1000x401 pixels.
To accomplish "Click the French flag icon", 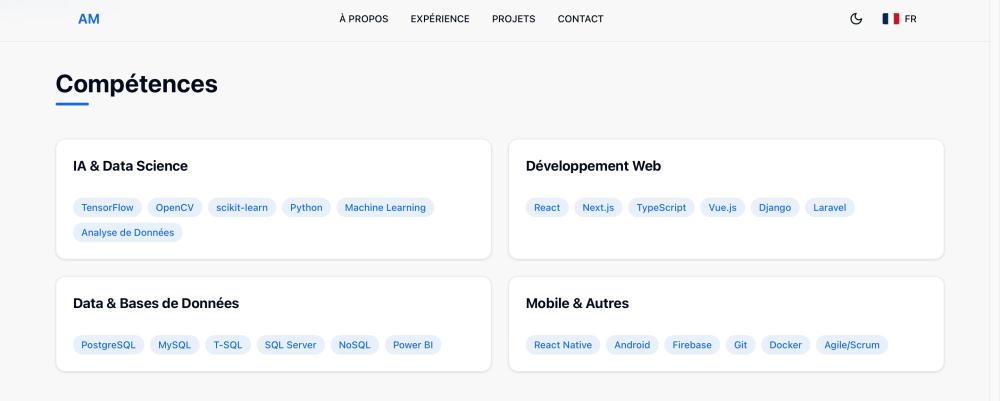I will (x=890, y=19).
